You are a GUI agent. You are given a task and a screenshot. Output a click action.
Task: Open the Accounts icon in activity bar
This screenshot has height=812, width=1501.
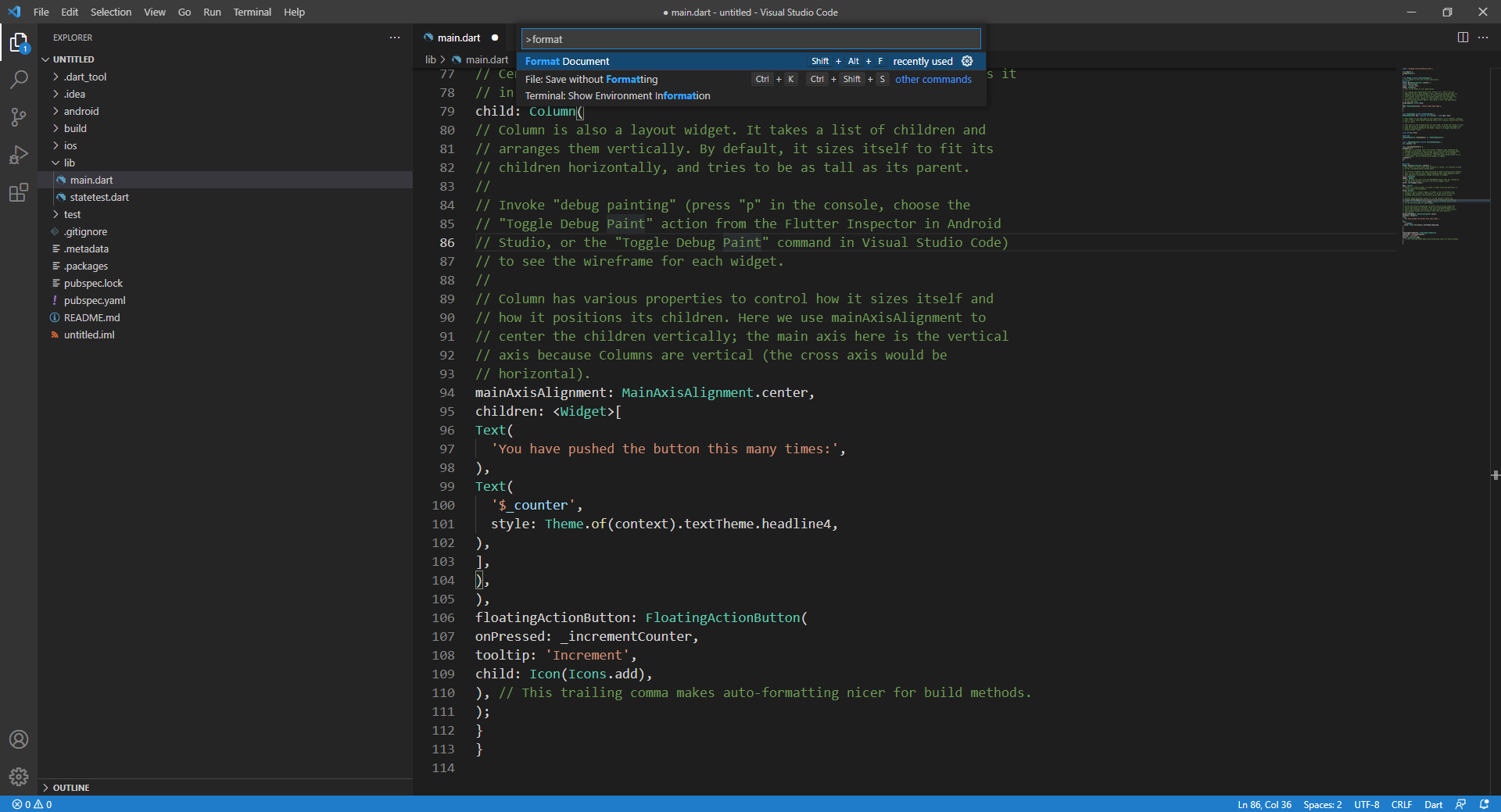[x=19, y=739]
